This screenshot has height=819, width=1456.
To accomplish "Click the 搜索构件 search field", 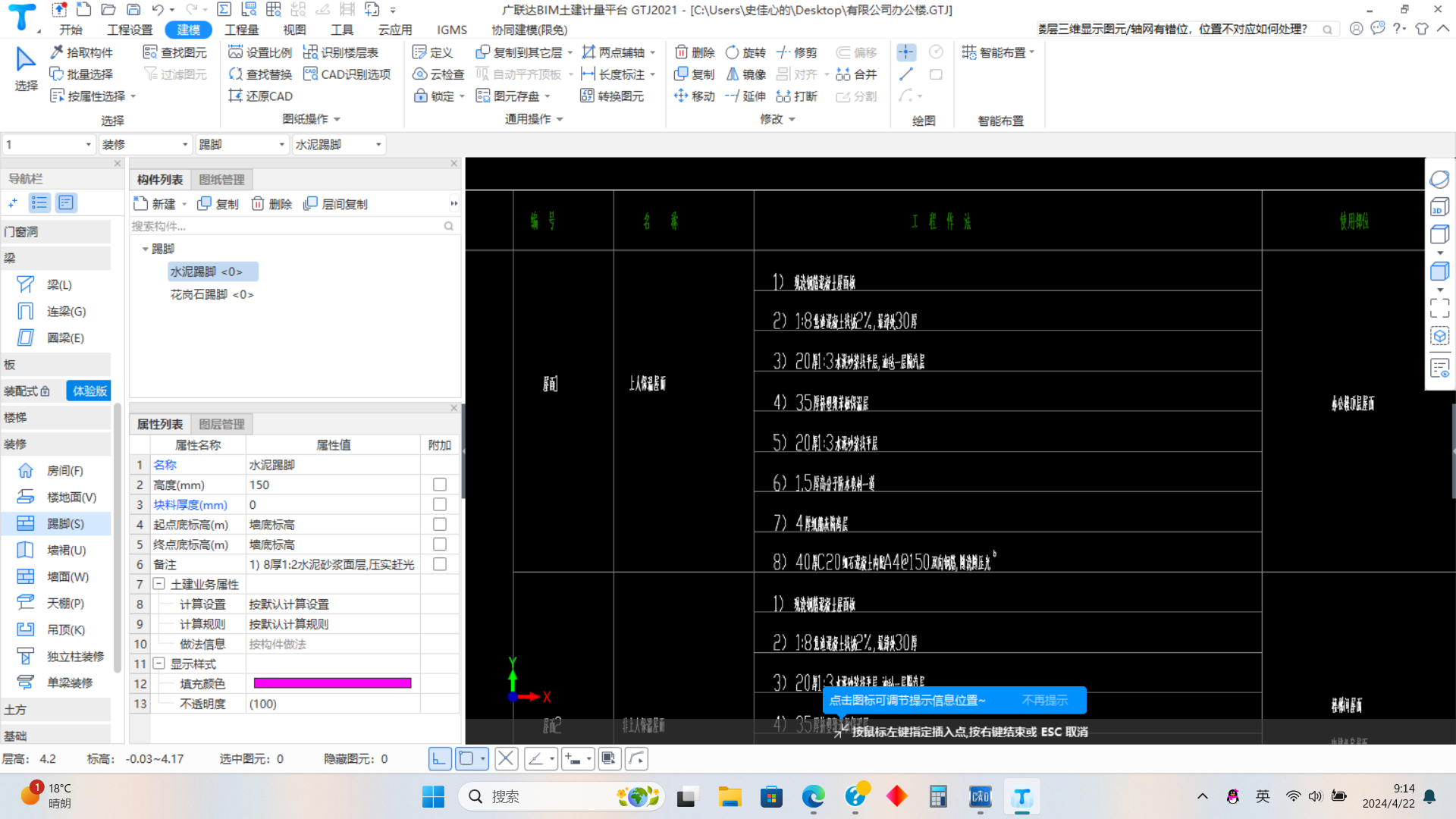I will pos(294,226).
